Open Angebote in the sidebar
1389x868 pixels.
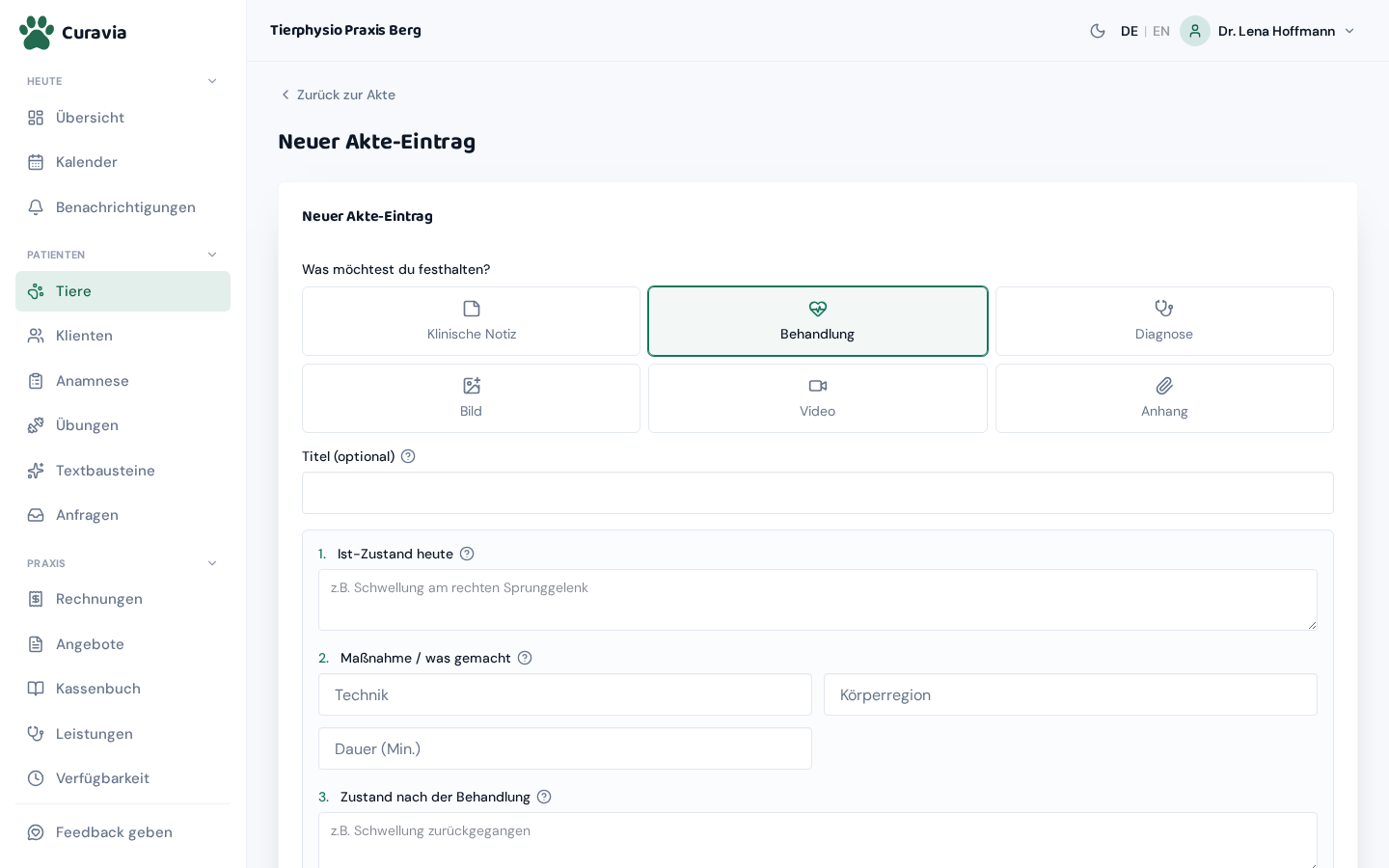[123, 644]
